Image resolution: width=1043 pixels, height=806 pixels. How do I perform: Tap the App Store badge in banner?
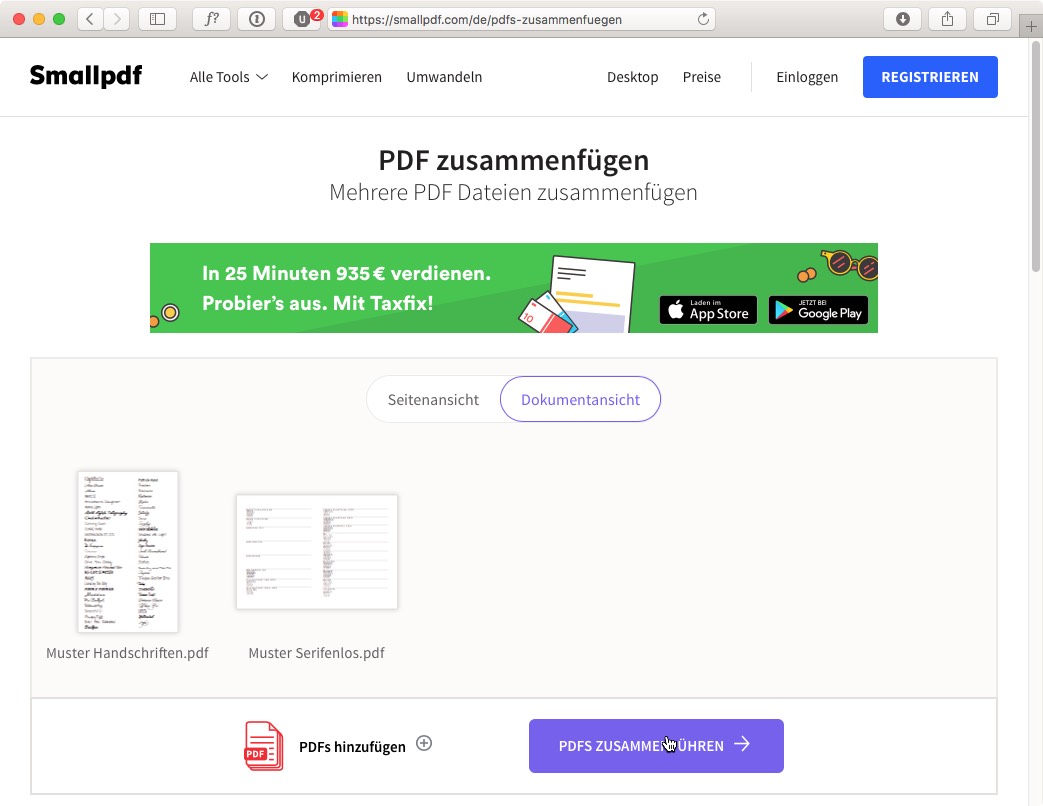[x=708, y=310]
